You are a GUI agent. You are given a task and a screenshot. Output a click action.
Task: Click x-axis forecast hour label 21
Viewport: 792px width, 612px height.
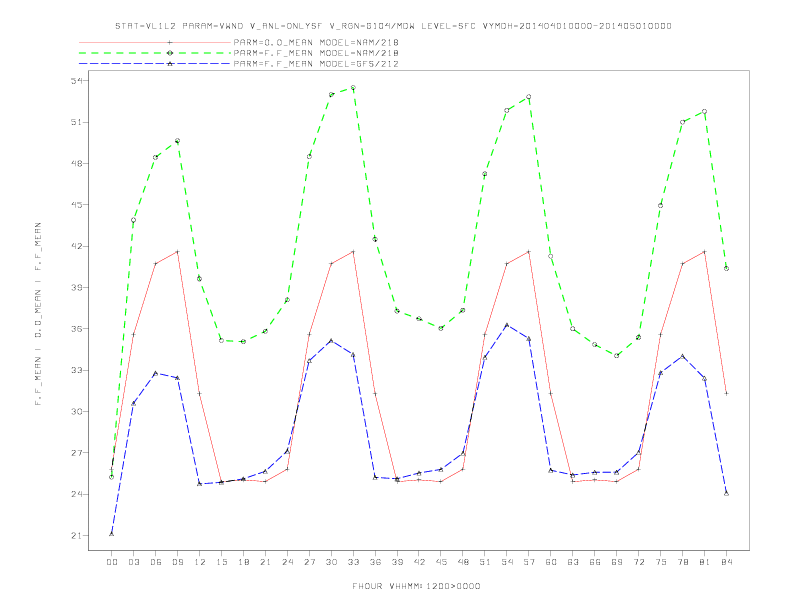click(x=265, y=562)
